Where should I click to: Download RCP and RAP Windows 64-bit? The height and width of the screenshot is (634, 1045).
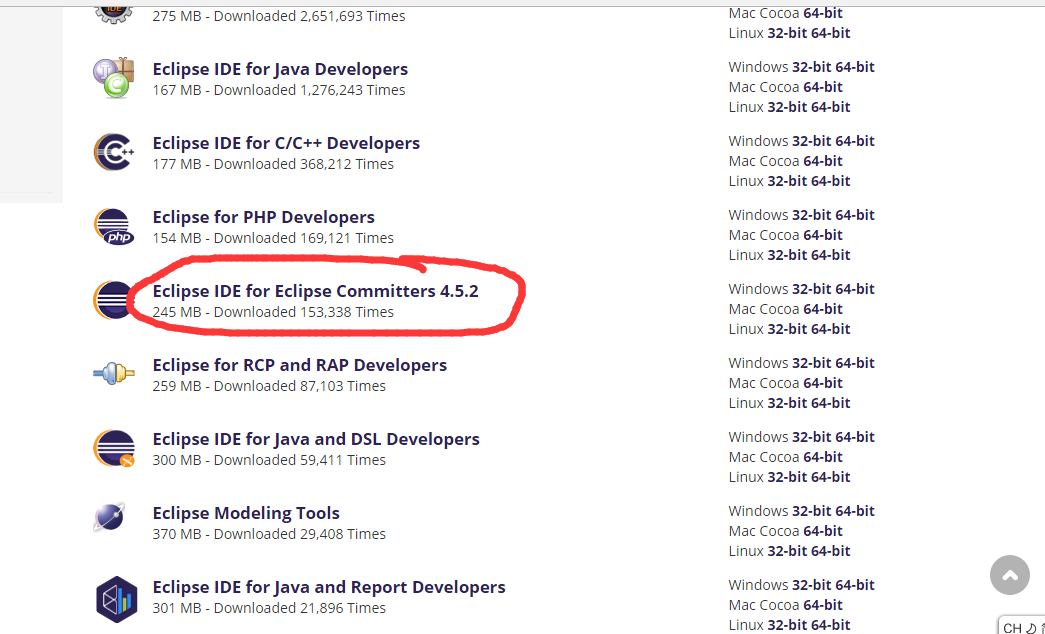tap(854, 363)
